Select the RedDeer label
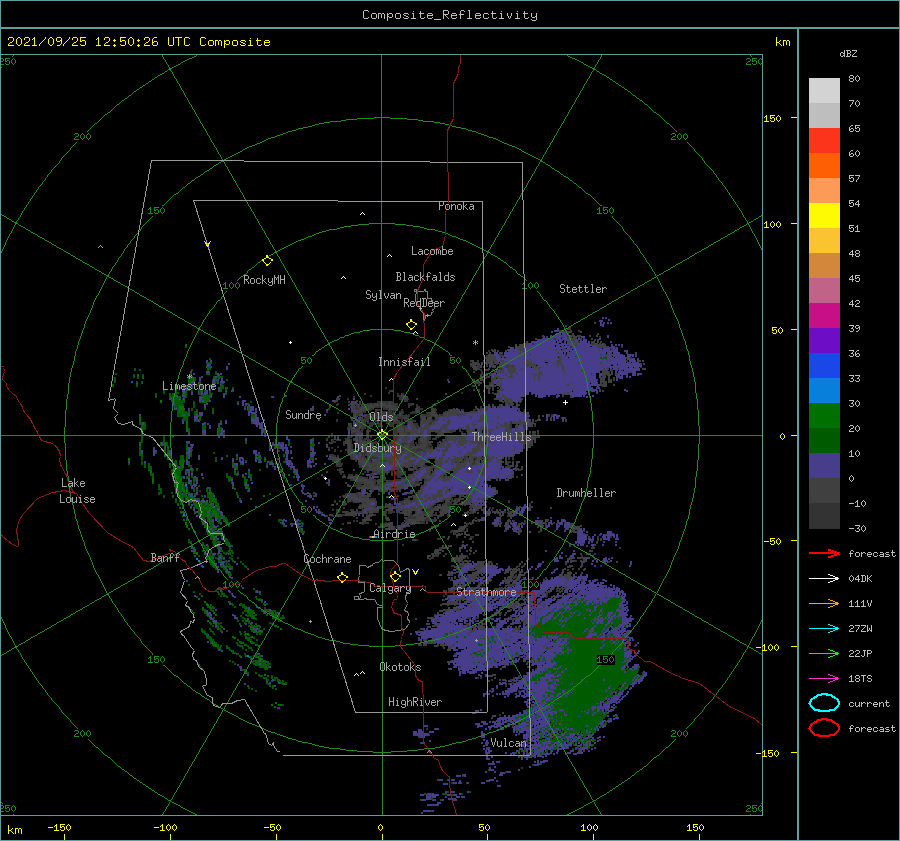 [x=424, y=303]
